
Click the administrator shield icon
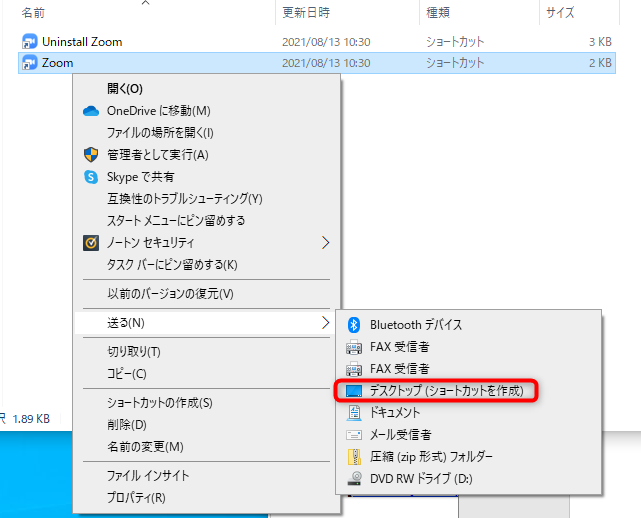(x=91, y=155)
